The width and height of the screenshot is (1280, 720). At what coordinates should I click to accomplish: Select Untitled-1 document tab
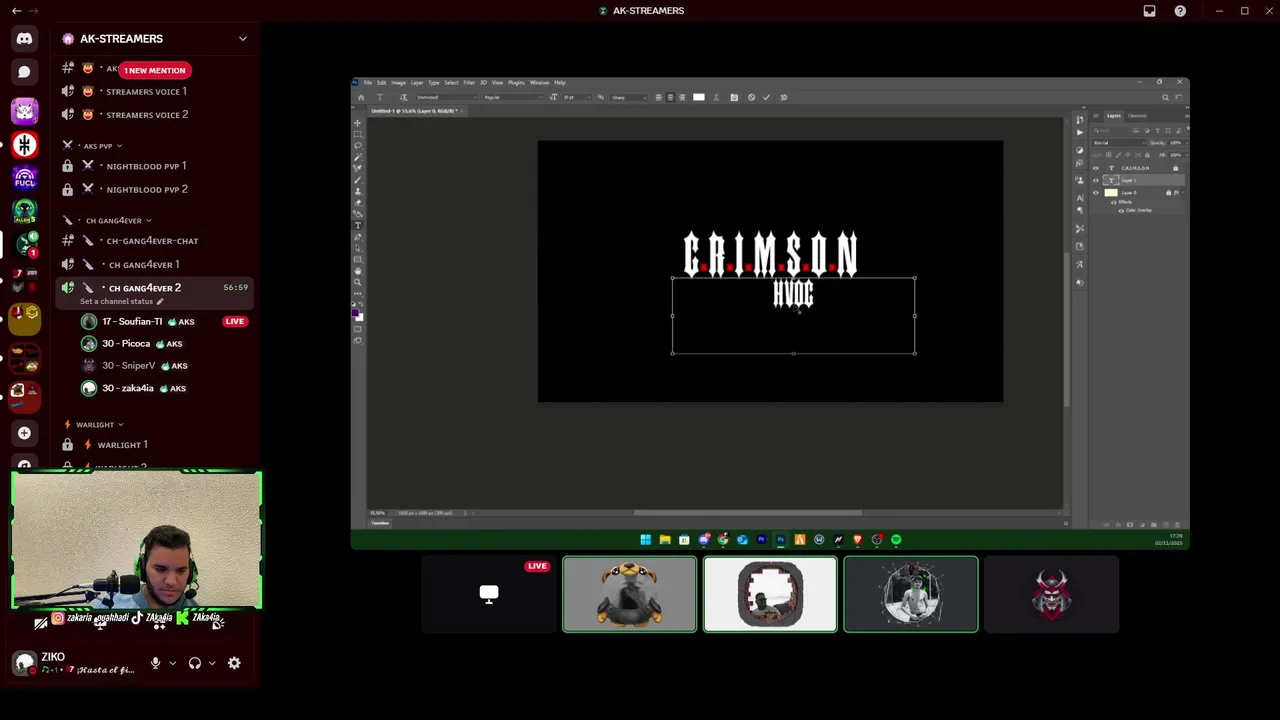tap(416, 111)
